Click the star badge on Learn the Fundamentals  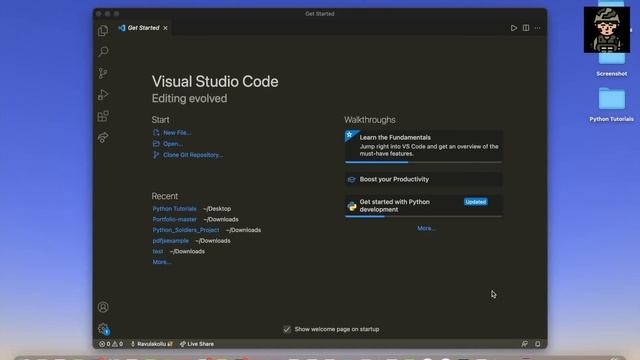tap(350, 134)
